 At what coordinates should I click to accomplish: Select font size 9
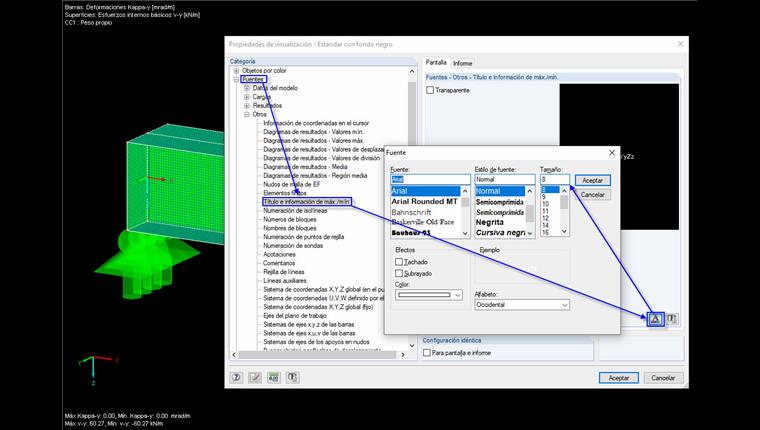tap(544, 197)
